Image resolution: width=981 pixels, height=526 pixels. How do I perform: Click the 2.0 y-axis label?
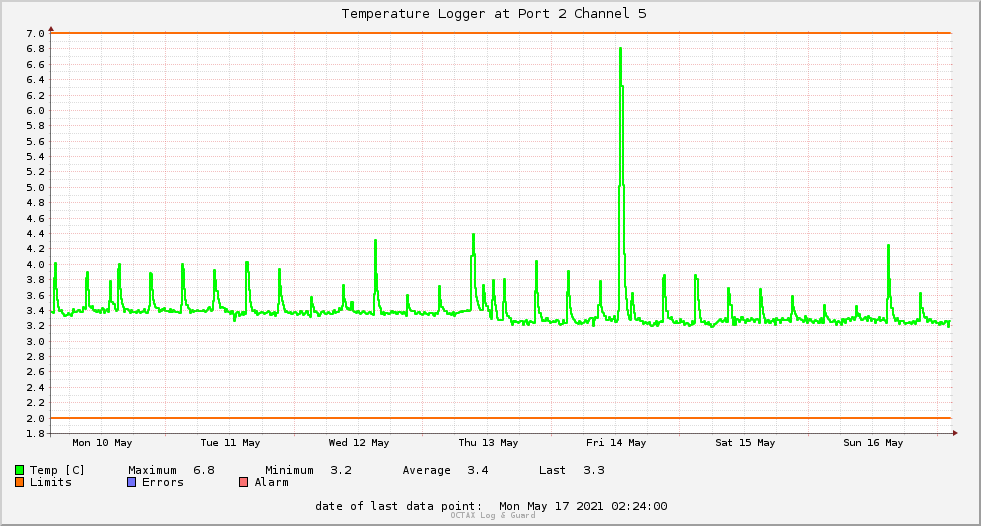(35, 418)
